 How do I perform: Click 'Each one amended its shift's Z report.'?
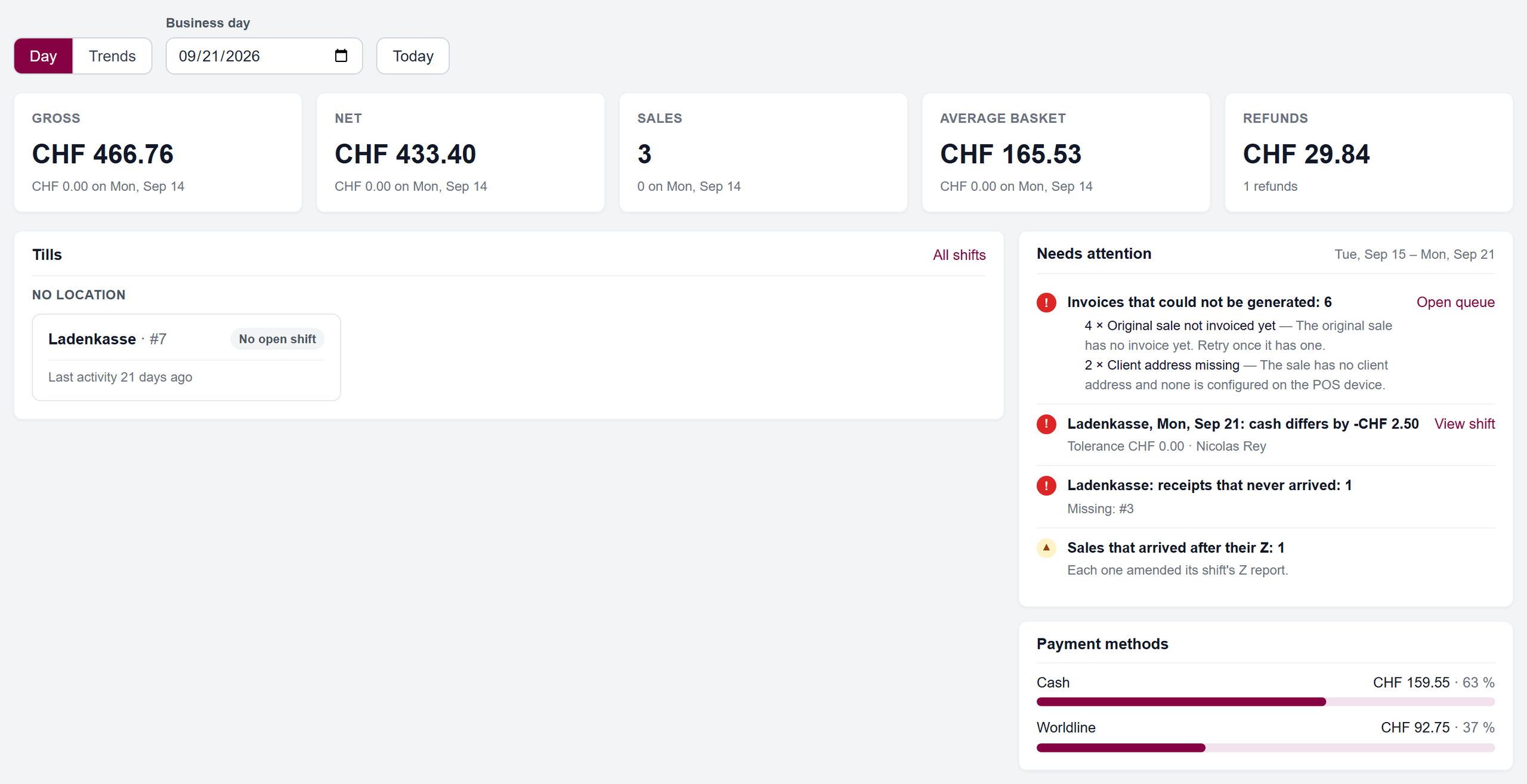coord(1177,570)
